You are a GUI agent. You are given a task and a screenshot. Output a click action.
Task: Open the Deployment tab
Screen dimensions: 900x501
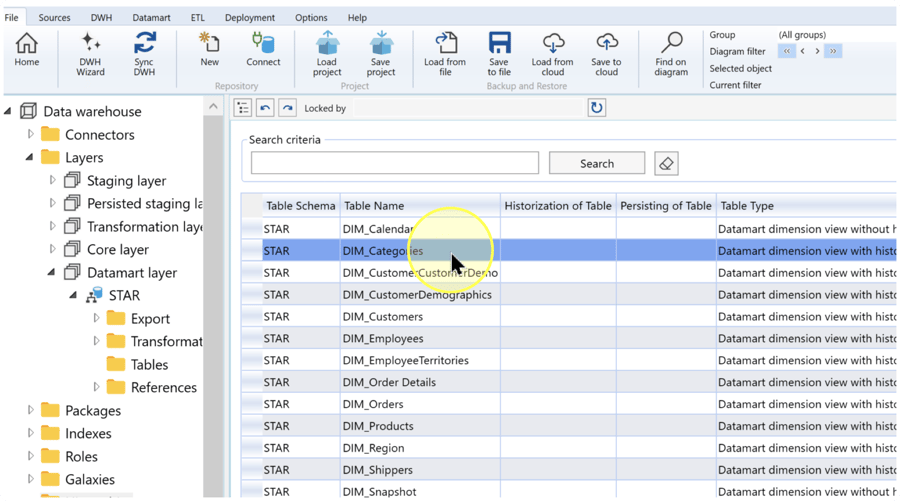point(250,17)
